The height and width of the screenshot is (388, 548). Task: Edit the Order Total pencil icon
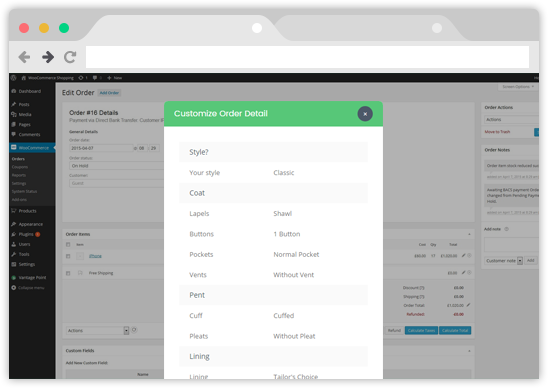468,305
